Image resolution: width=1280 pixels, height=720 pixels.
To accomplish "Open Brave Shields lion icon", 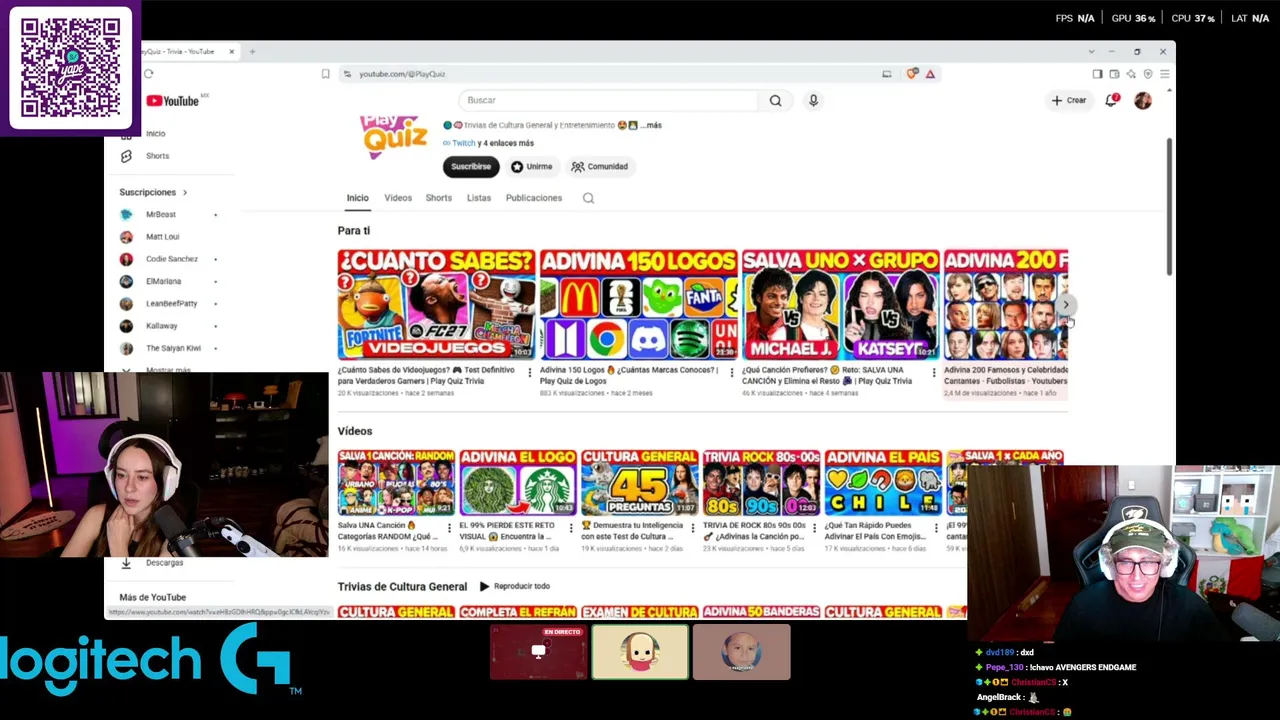I will tap(912, 74).
